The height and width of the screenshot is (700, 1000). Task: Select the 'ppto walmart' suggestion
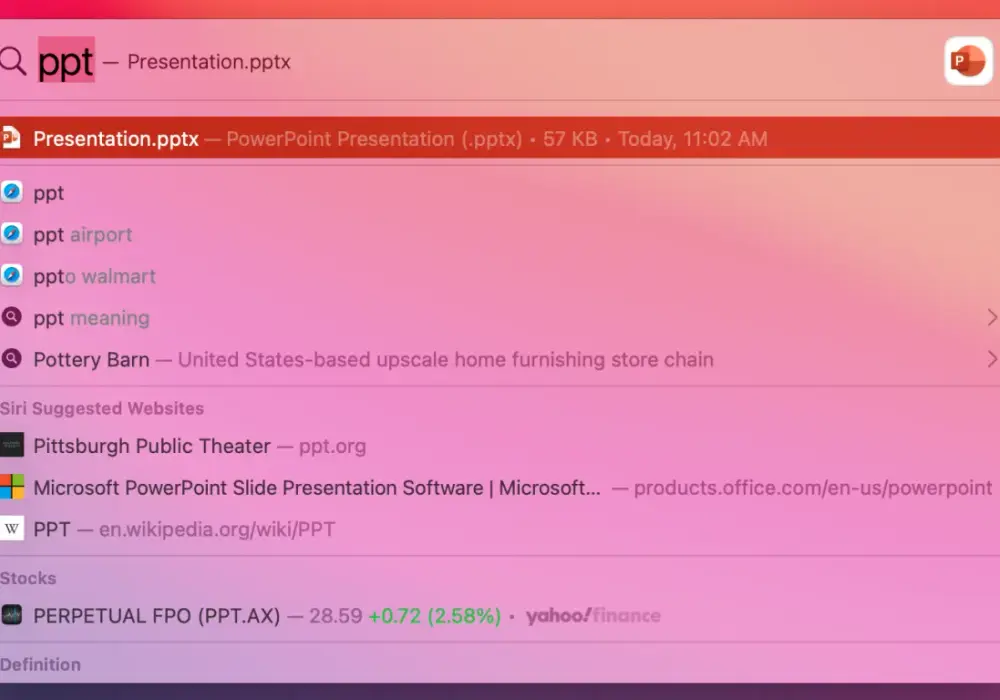[x=500, y=276]
